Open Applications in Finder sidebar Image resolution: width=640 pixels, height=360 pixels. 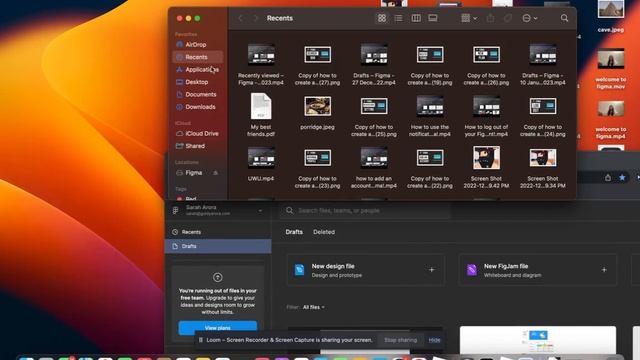pos(198,69)
